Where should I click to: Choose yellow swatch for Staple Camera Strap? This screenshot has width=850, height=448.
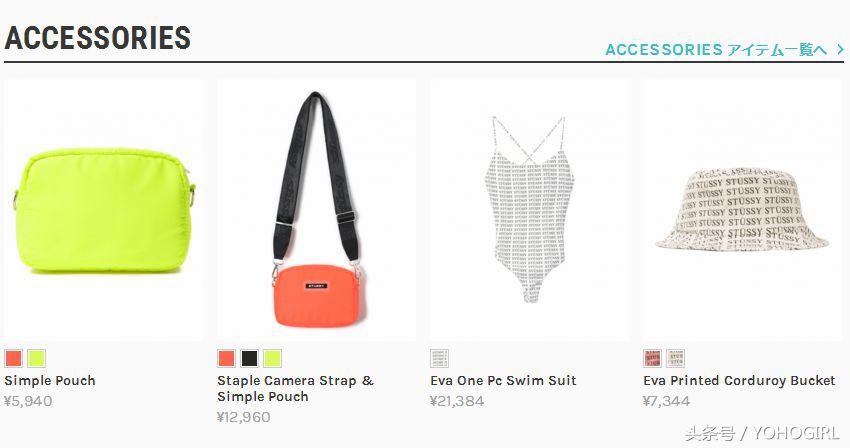273,358
